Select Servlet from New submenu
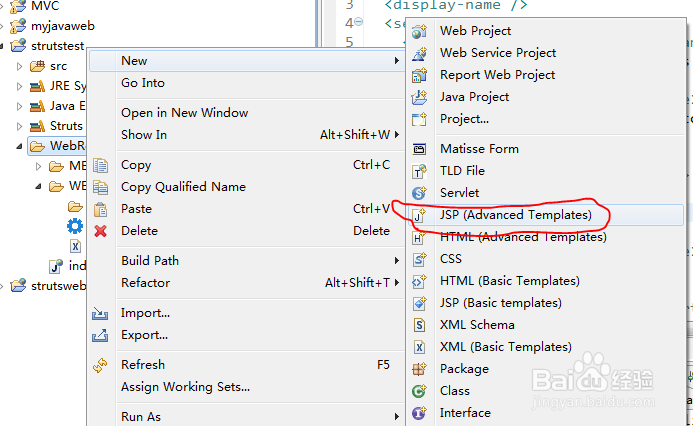Screen dimensions: 693x426 pyautogui.click(x=546, y=193)
